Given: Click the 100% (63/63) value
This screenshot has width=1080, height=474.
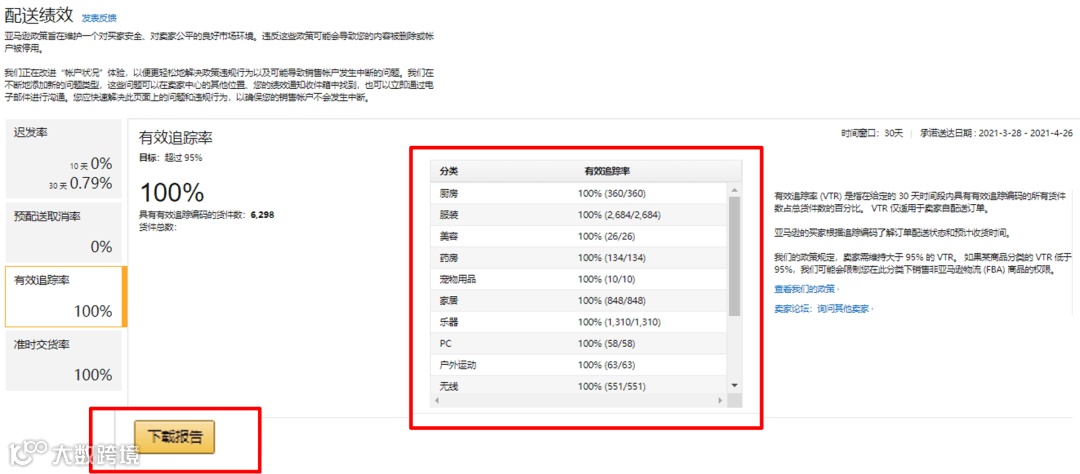Looking at the screenshot, I should pyautogui.click(x=608, y=364).
